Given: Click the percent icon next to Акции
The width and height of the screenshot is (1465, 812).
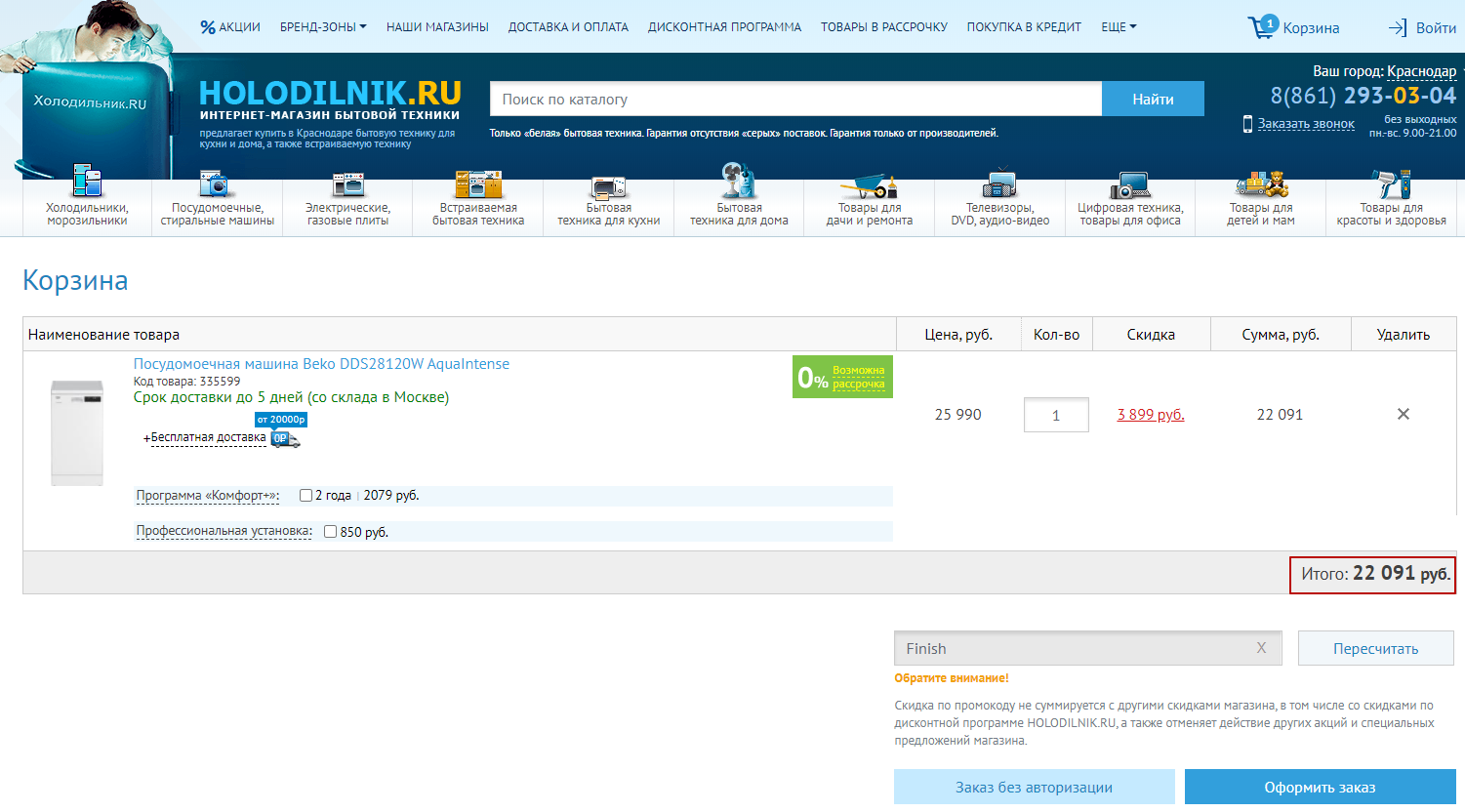Looking at the screenshot, I should [x=208, y=27].
